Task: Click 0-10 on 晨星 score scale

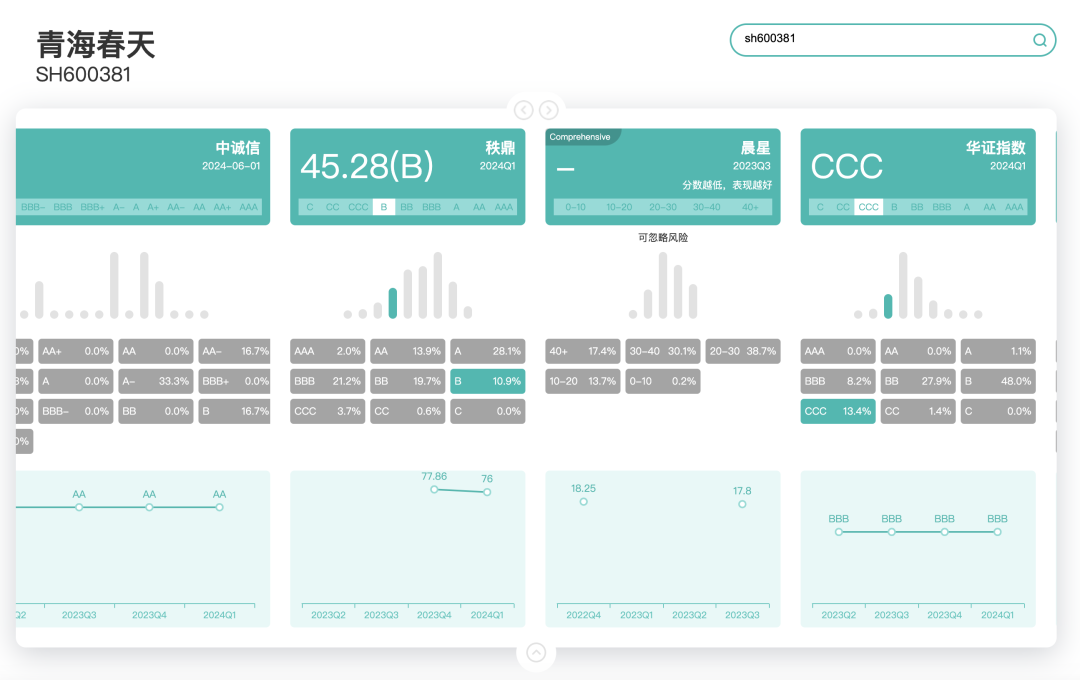Action: click(x=575, y=207)
